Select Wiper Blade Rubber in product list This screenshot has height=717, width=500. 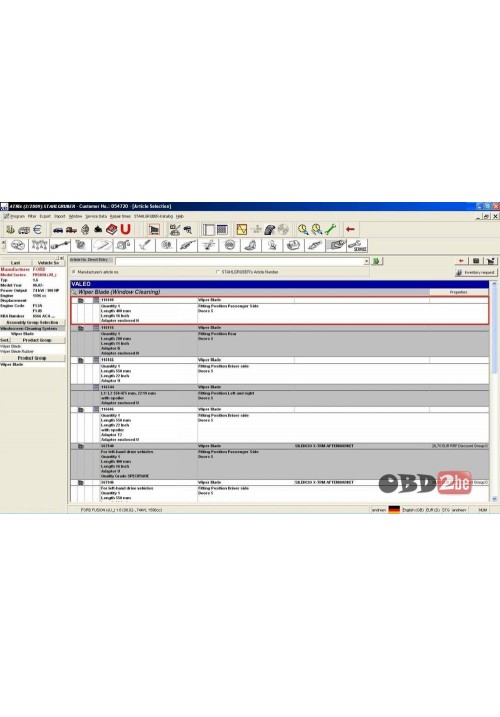pyautogui.click(x=17, y=351)
